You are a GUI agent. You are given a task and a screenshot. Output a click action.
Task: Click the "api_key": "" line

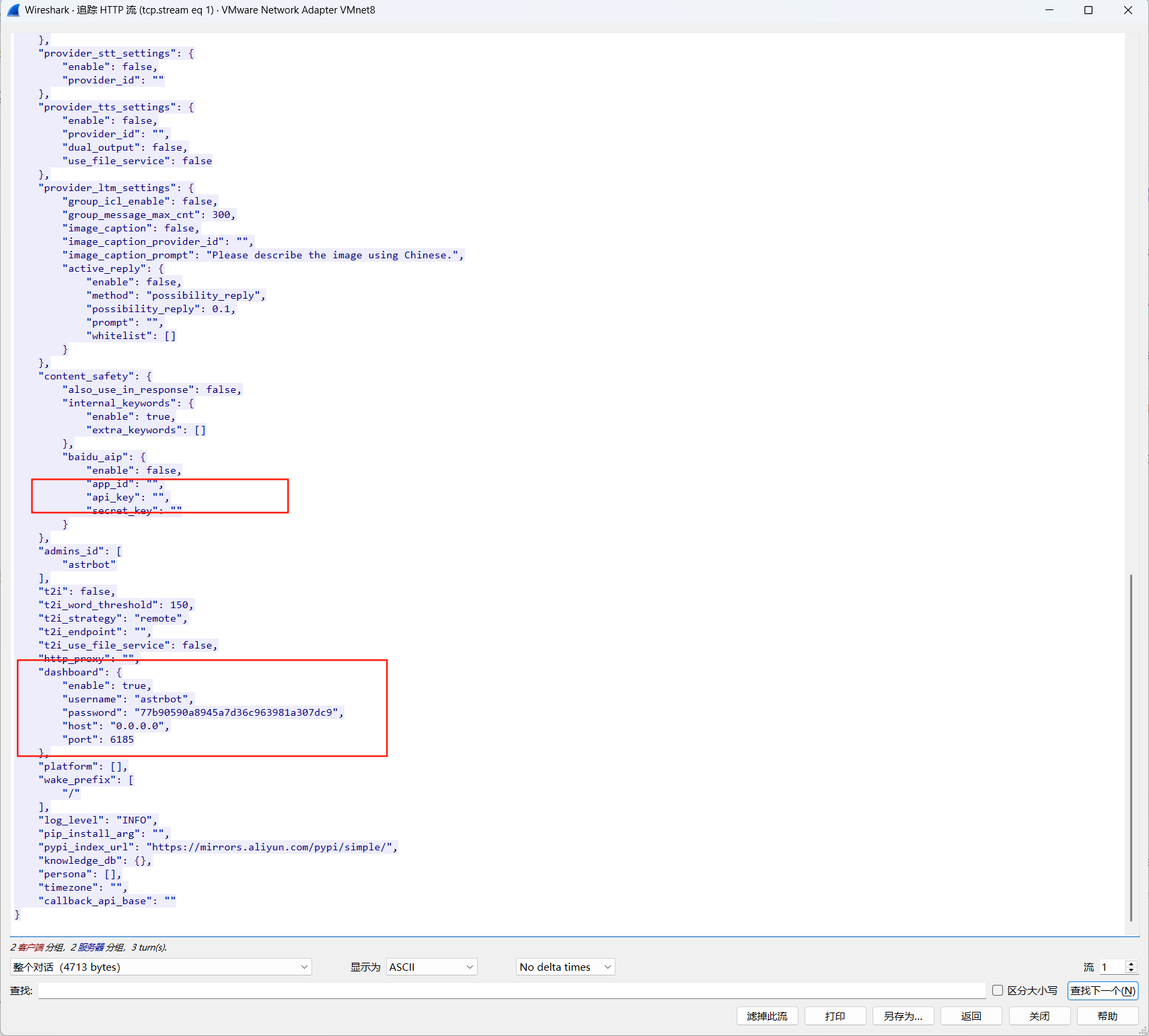click(x=128, y=497)
